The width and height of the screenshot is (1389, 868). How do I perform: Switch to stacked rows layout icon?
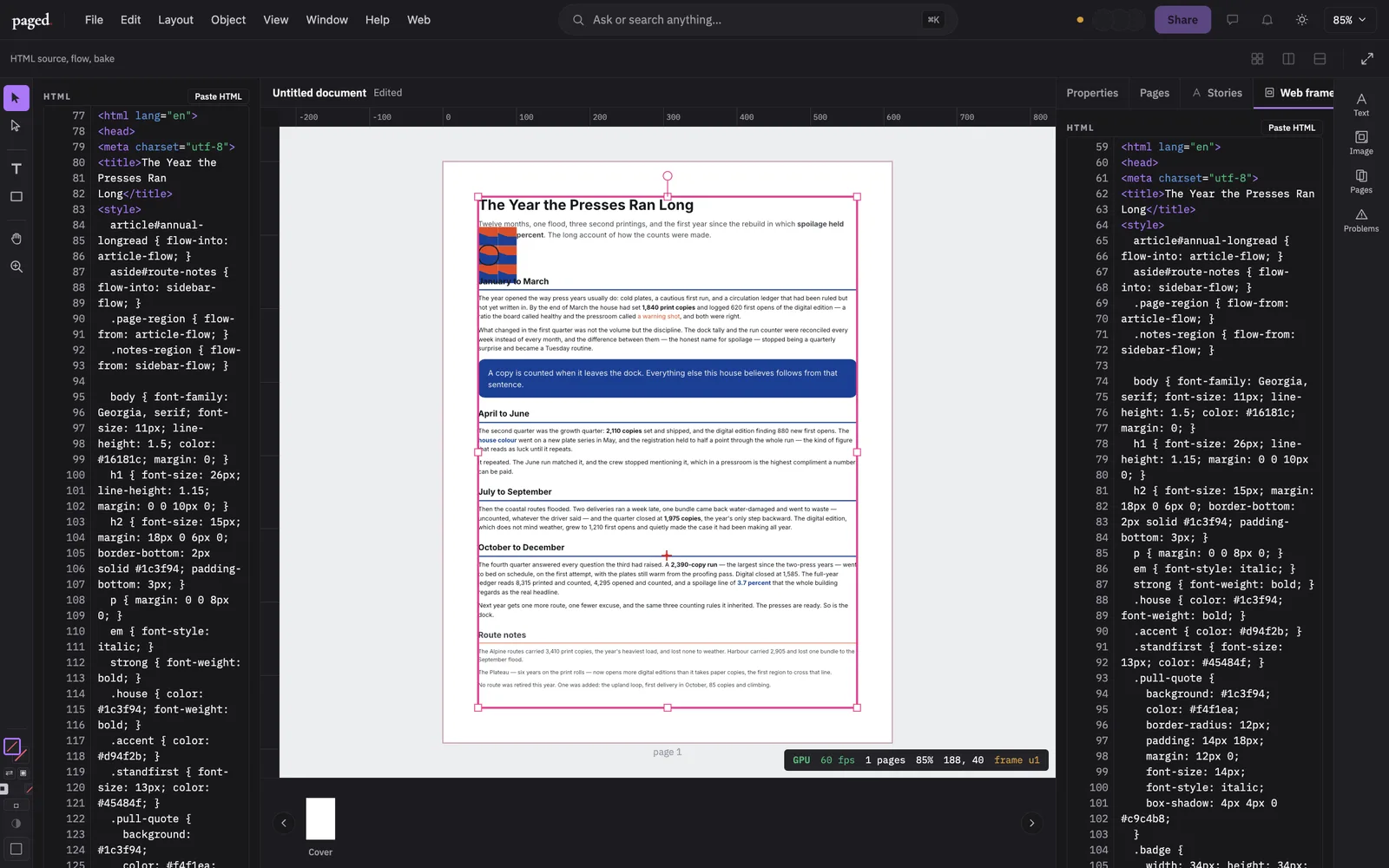(1320, 59)
